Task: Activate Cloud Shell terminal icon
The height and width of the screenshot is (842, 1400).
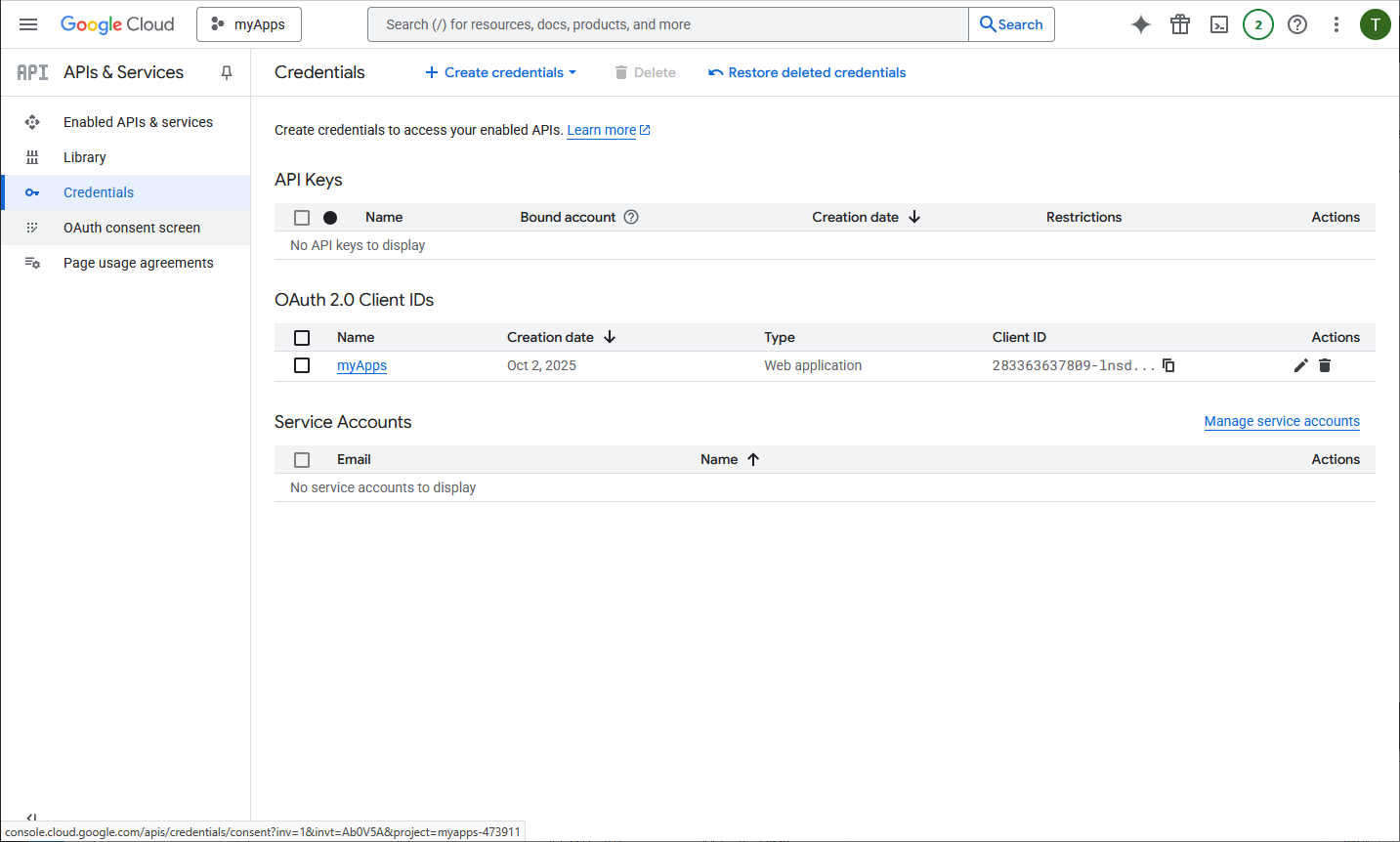Action: [1219, 24]
